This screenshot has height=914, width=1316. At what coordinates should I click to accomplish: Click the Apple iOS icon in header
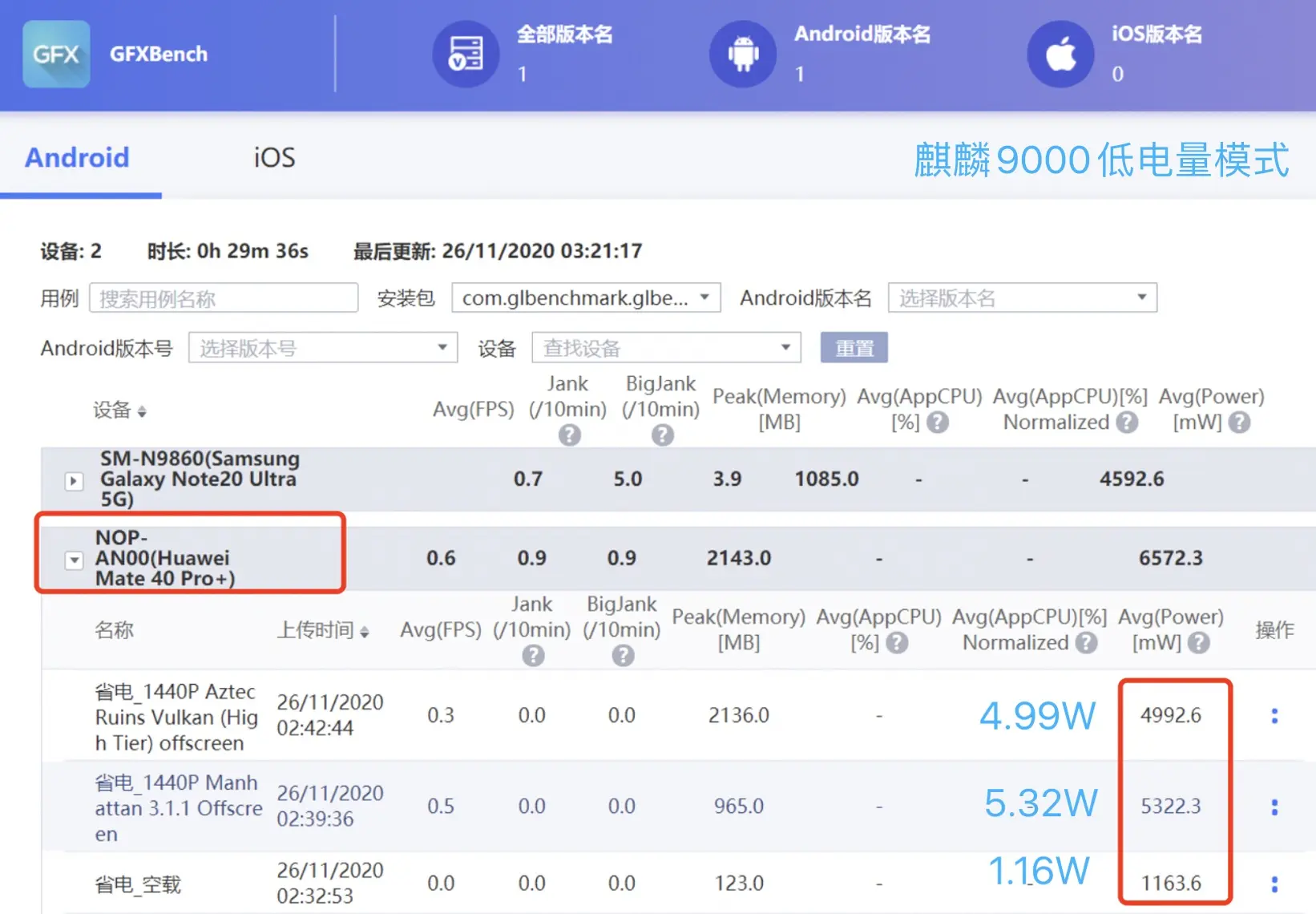(1060, 54)
